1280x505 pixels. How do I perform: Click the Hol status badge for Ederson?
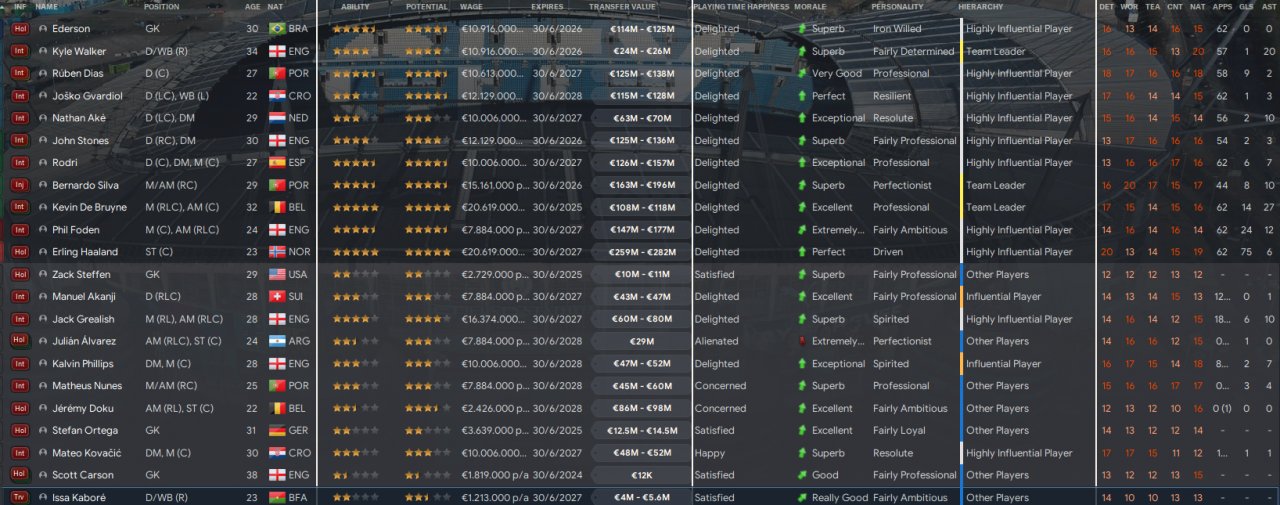pyautogui.click(x=20, y=29)
